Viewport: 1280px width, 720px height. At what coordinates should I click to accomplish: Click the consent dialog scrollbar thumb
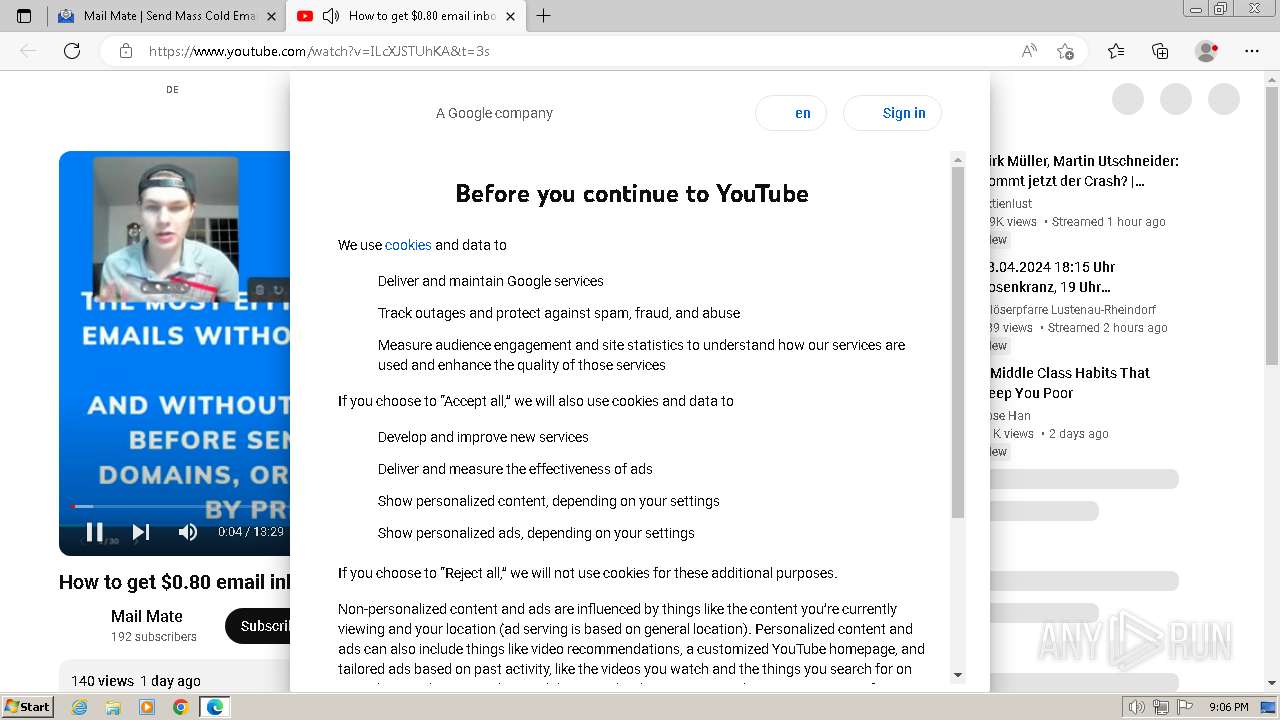[x=958, y=342]
